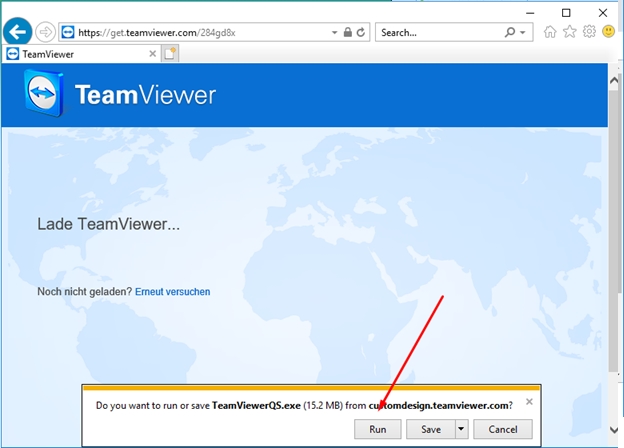Click the 'Lade TeamViewer...' text
The width and height of the screenshot is (624, 448).
click(109, 224)
